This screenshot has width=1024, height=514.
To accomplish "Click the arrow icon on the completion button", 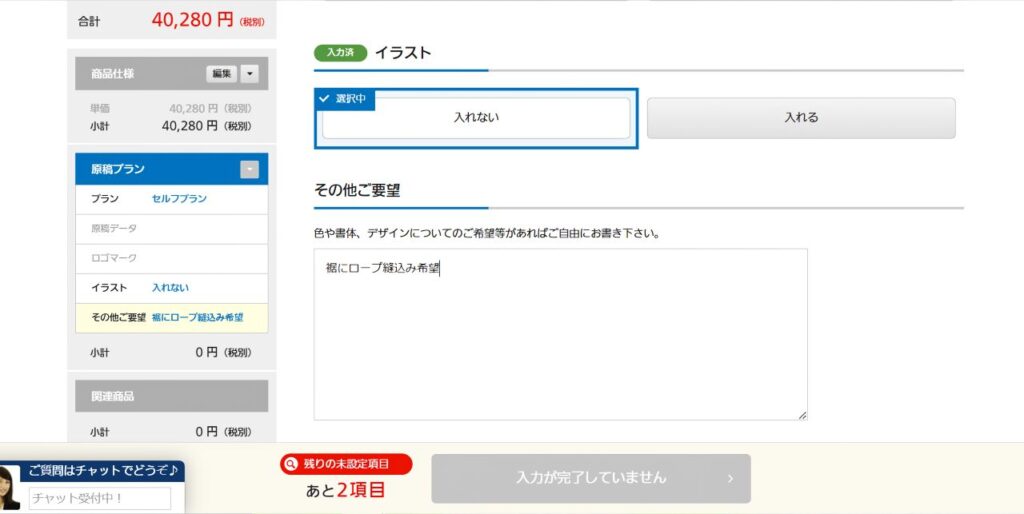I will click(730, 479).
